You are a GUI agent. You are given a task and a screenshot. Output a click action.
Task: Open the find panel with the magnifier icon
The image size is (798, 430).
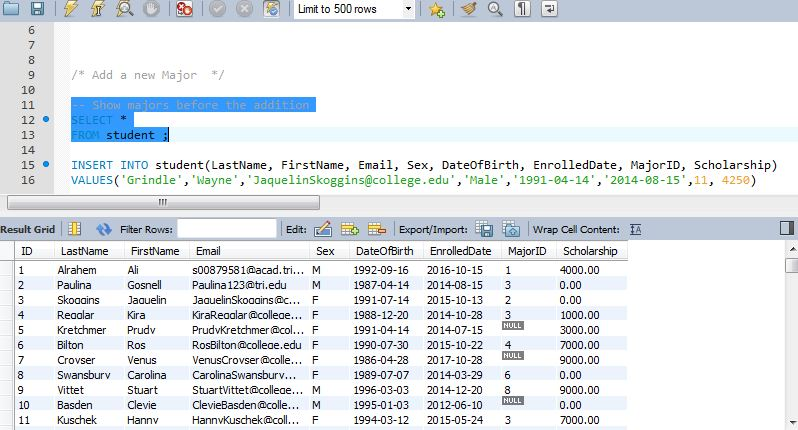[495, 9]
